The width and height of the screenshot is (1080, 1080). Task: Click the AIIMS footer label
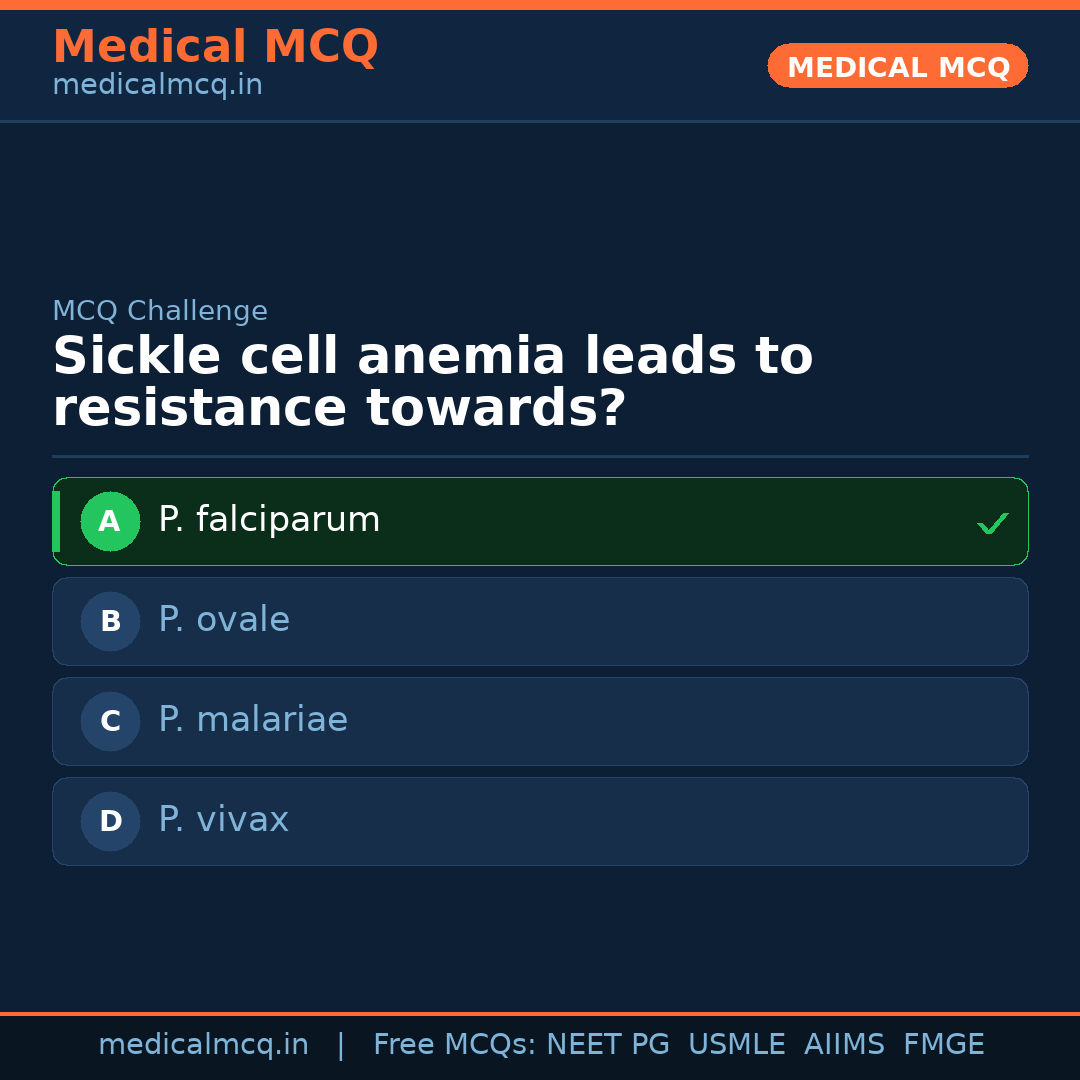click(844, 1045)
